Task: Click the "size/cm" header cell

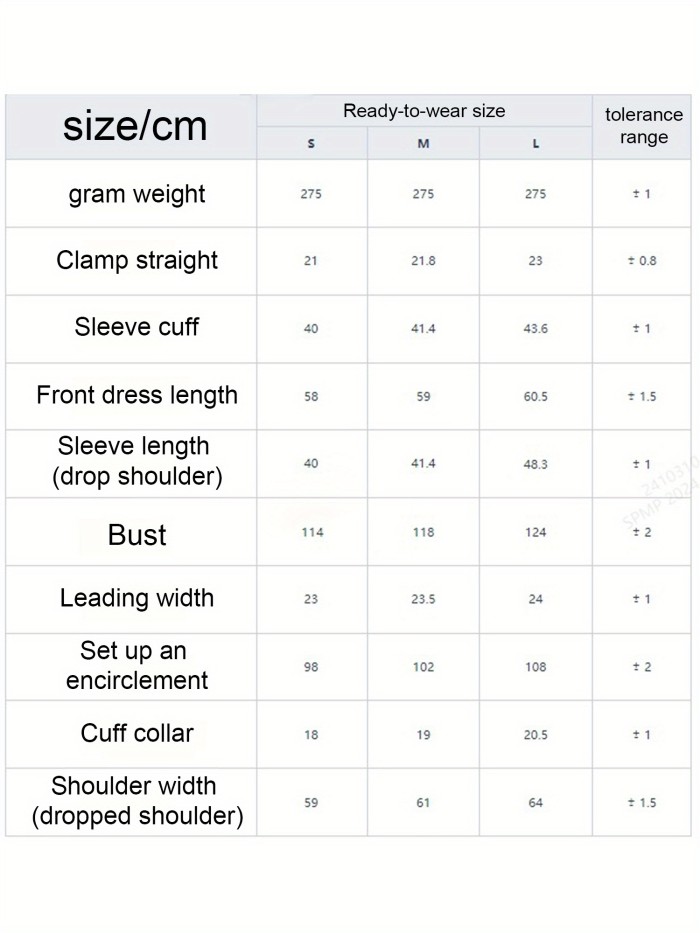Action: click(x=135, y=127)
